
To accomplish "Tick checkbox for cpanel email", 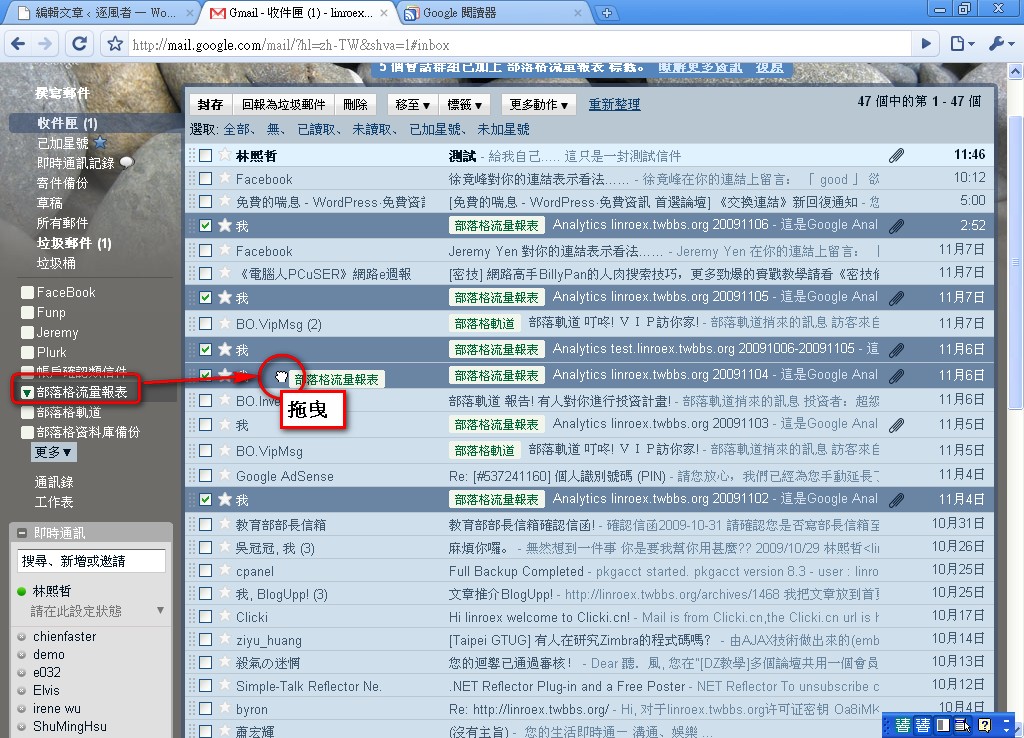I will click(206, 571).
